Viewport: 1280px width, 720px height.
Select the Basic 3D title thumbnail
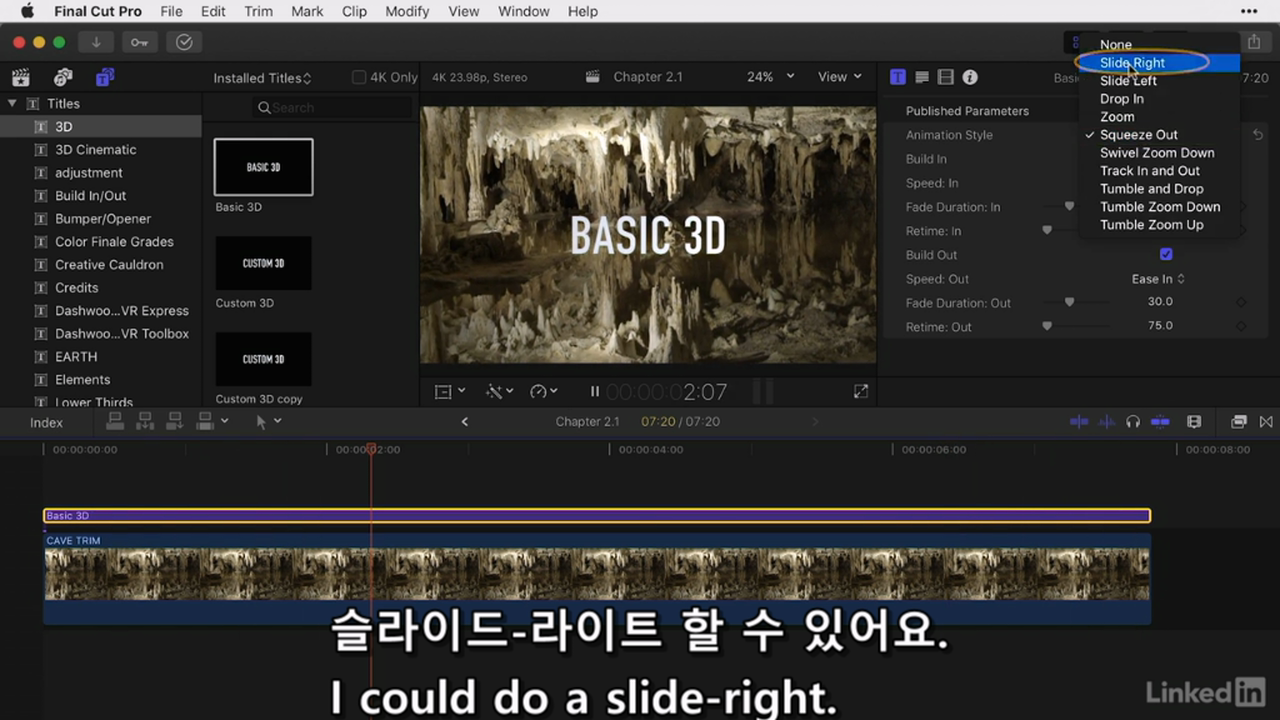tap(263, 167)
